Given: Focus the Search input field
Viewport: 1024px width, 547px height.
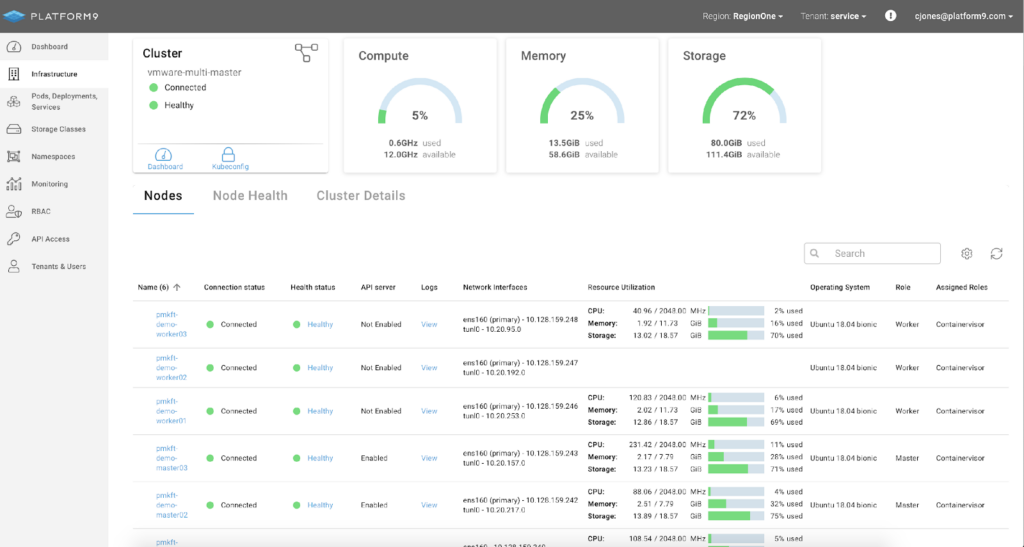Looking at the screenshot, I should 872,253.
